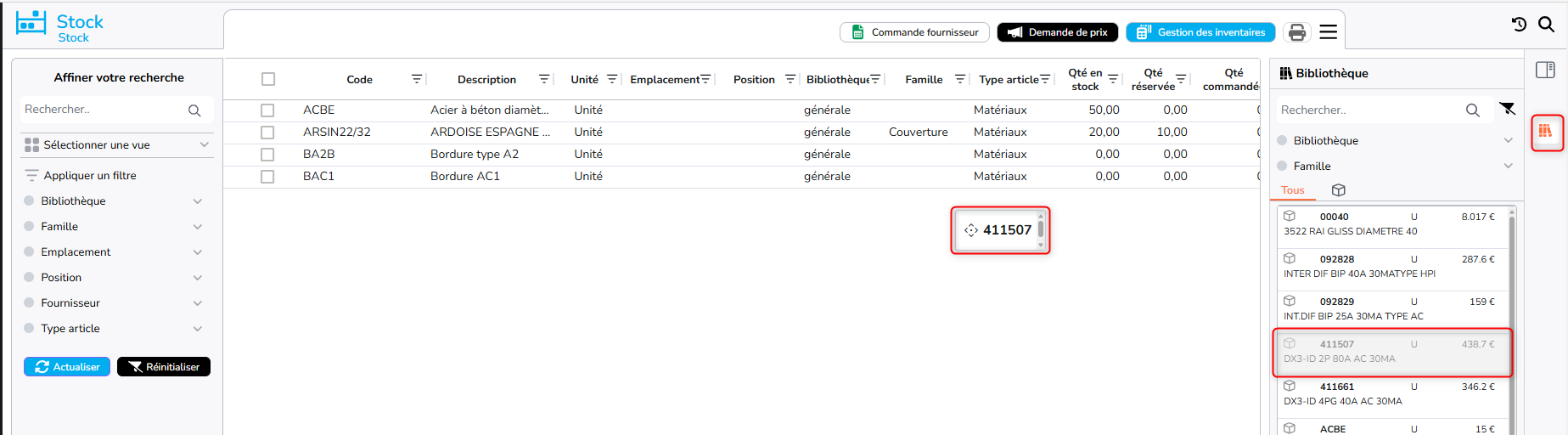Screen dimensions: 1568x435
Task: Open the hamburger menu icon
Action: 1329,32
